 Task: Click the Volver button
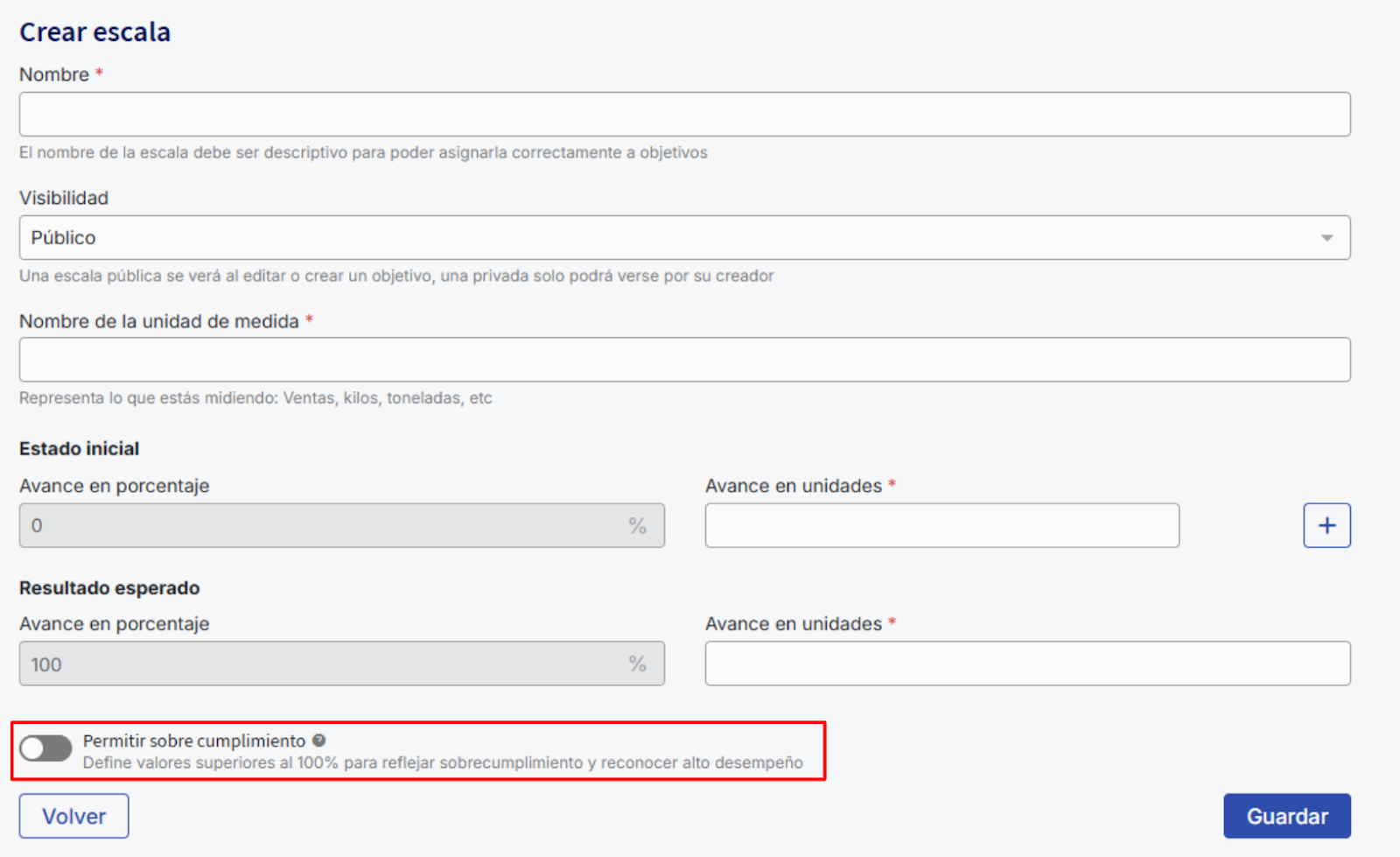pos(73,816)
